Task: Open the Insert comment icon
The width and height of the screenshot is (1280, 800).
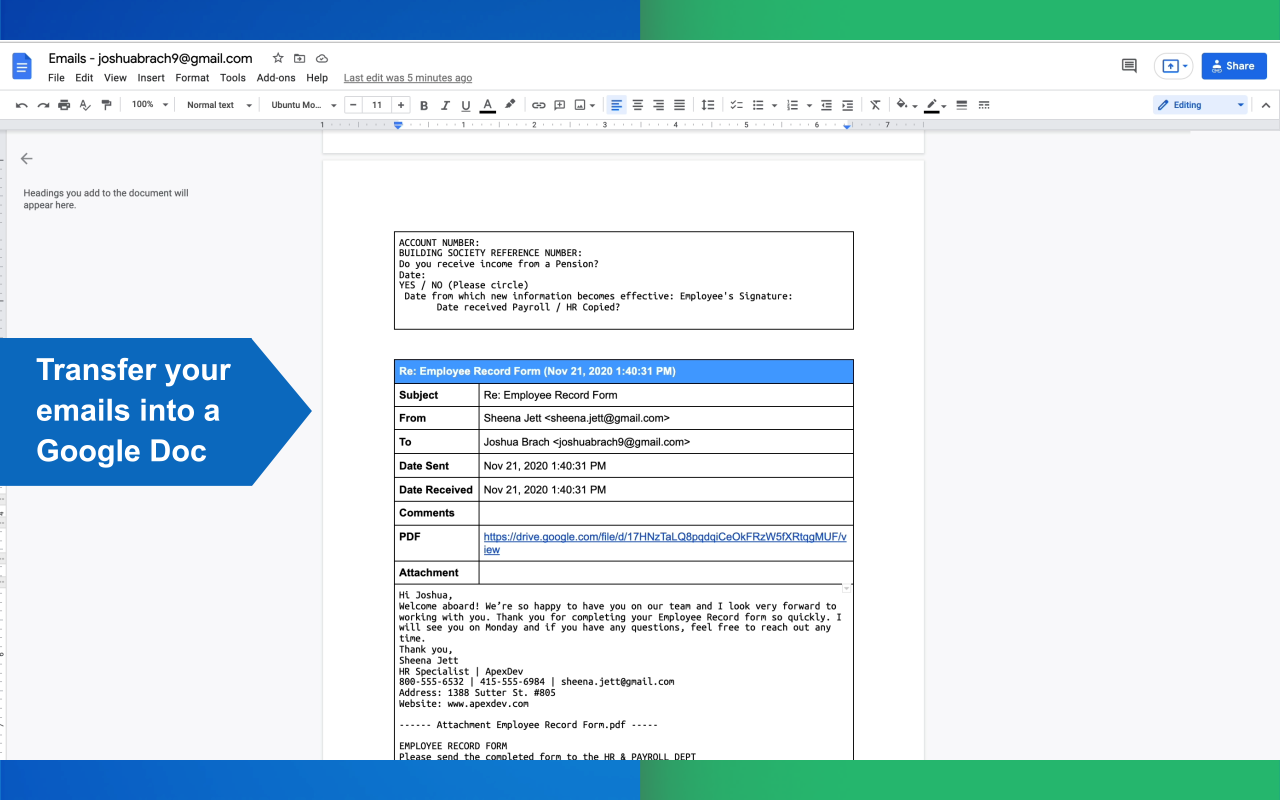Action: pos(559,104)
